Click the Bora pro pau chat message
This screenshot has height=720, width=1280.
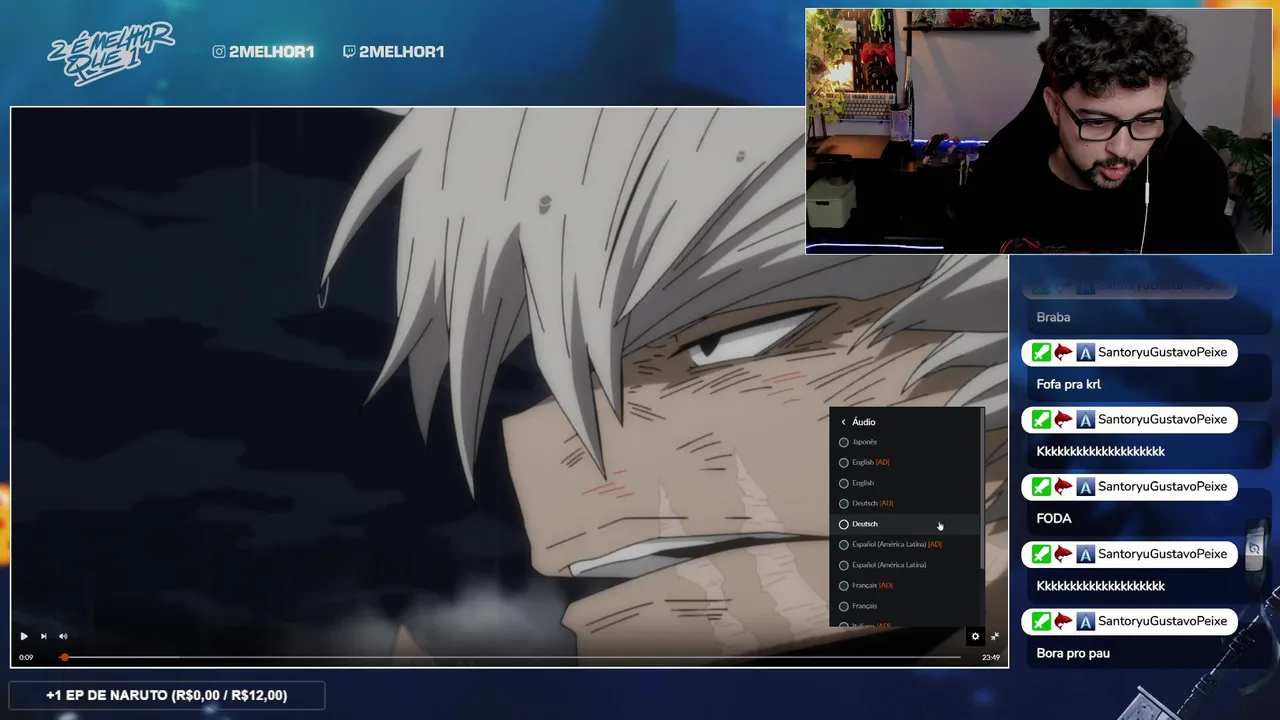(x=1073, y=653)
